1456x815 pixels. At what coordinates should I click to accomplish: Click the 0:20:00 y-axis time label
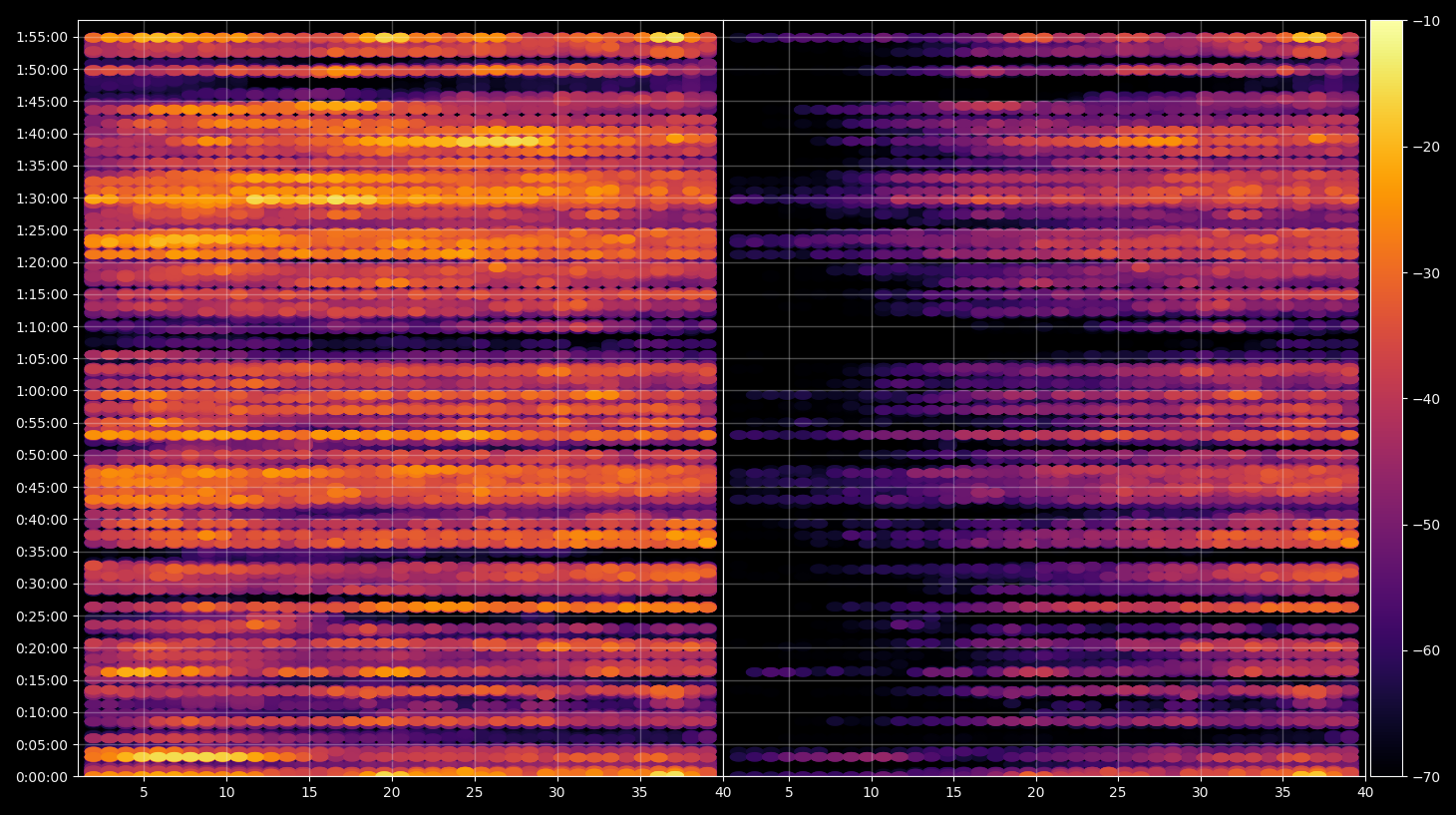pyautogui.click(x=42, y=648)
